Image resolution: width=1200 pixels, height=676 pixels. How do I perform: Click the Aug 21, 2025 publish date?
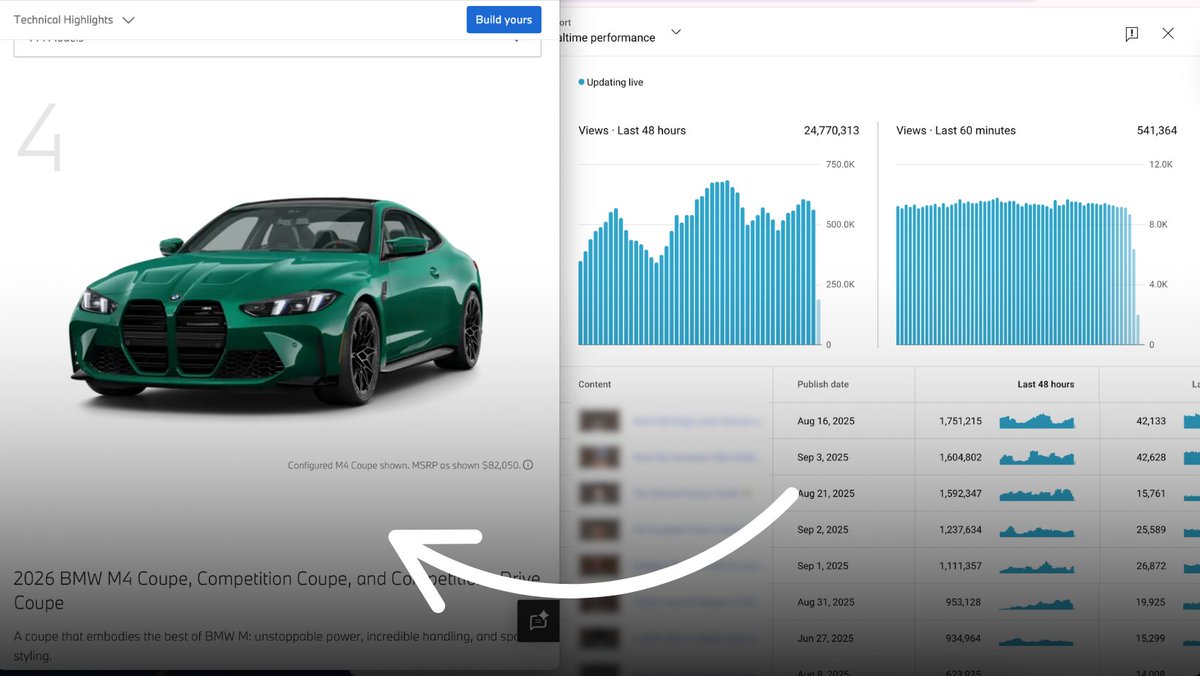pos(825,493)
